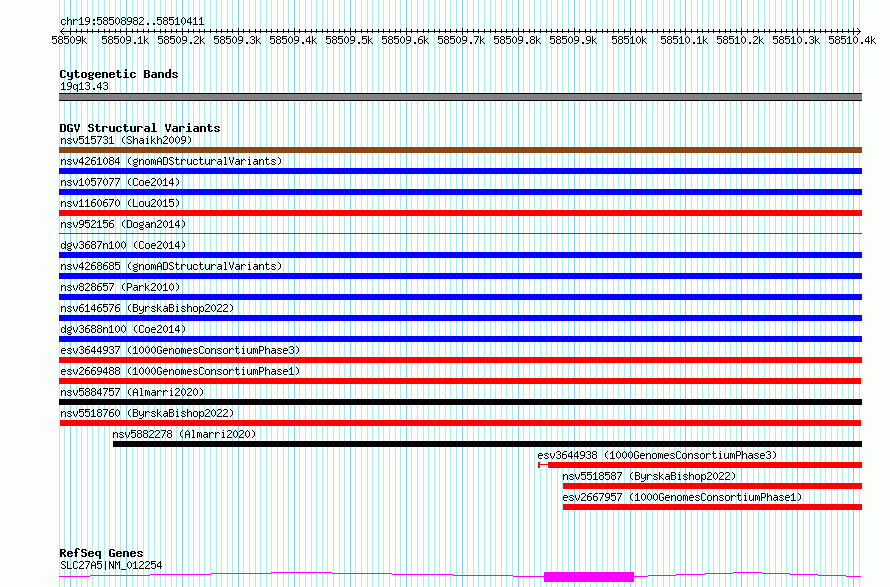
Task: Click the black bar under nsv5884757
Action: 460,402
